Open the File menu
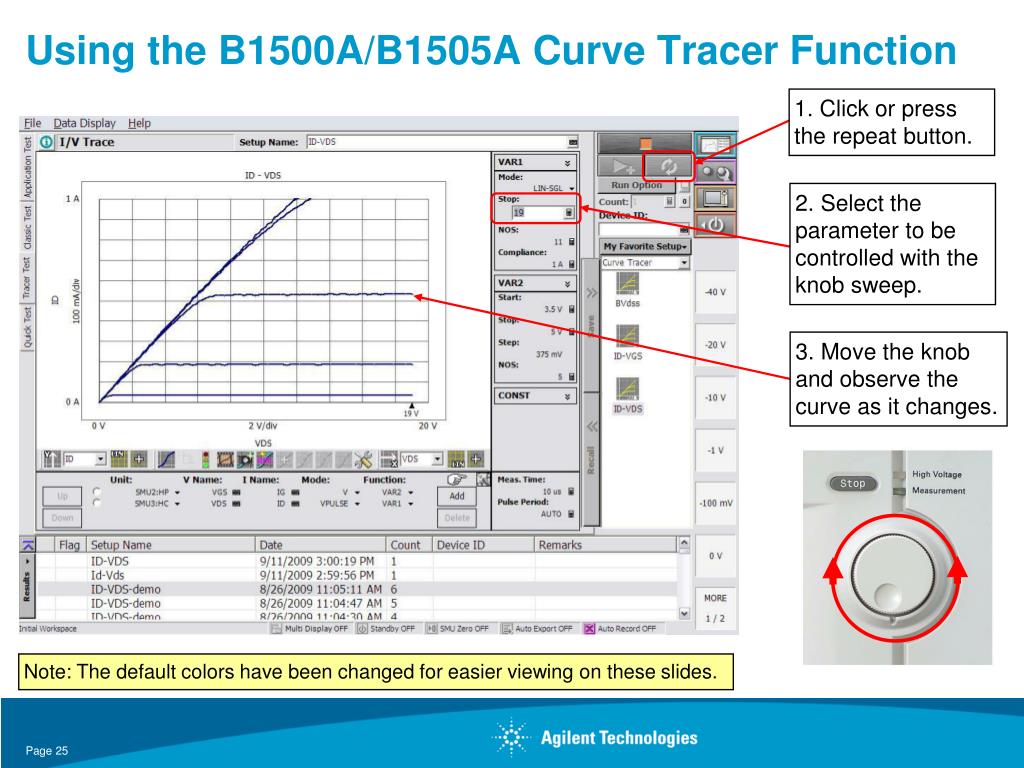Image resolution: width=1024 pixels, height=768 pixels. click(x=32, y=123)
